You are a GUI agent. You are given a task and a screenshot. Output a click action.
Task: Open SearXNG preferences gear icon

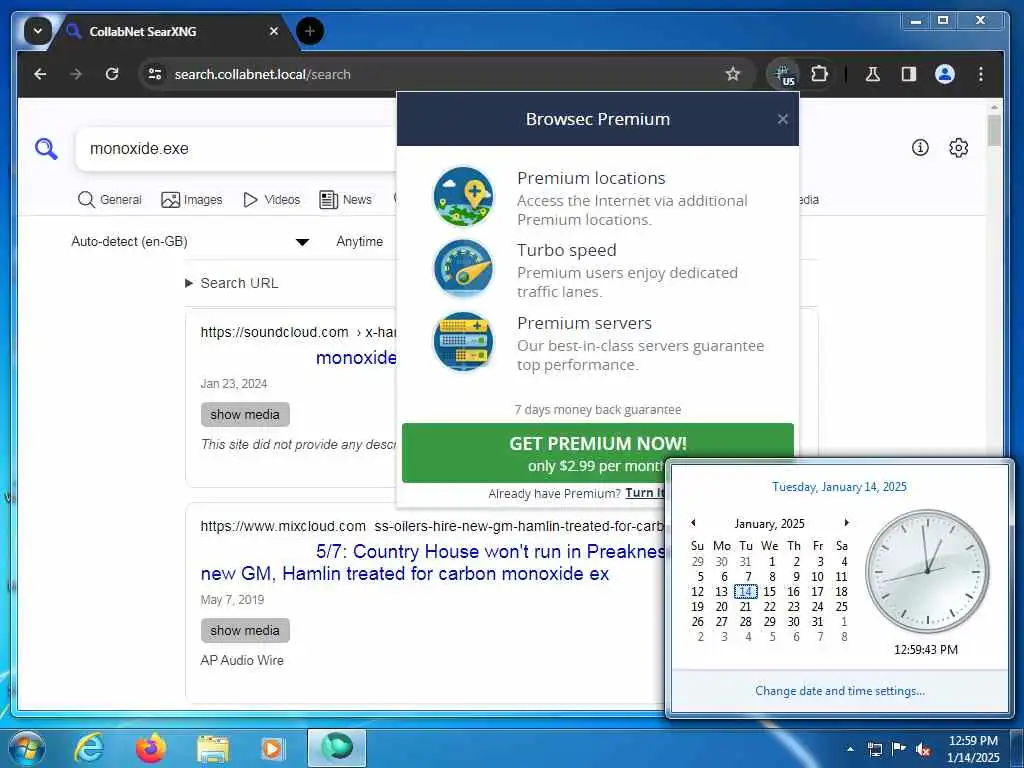[958, 148]
